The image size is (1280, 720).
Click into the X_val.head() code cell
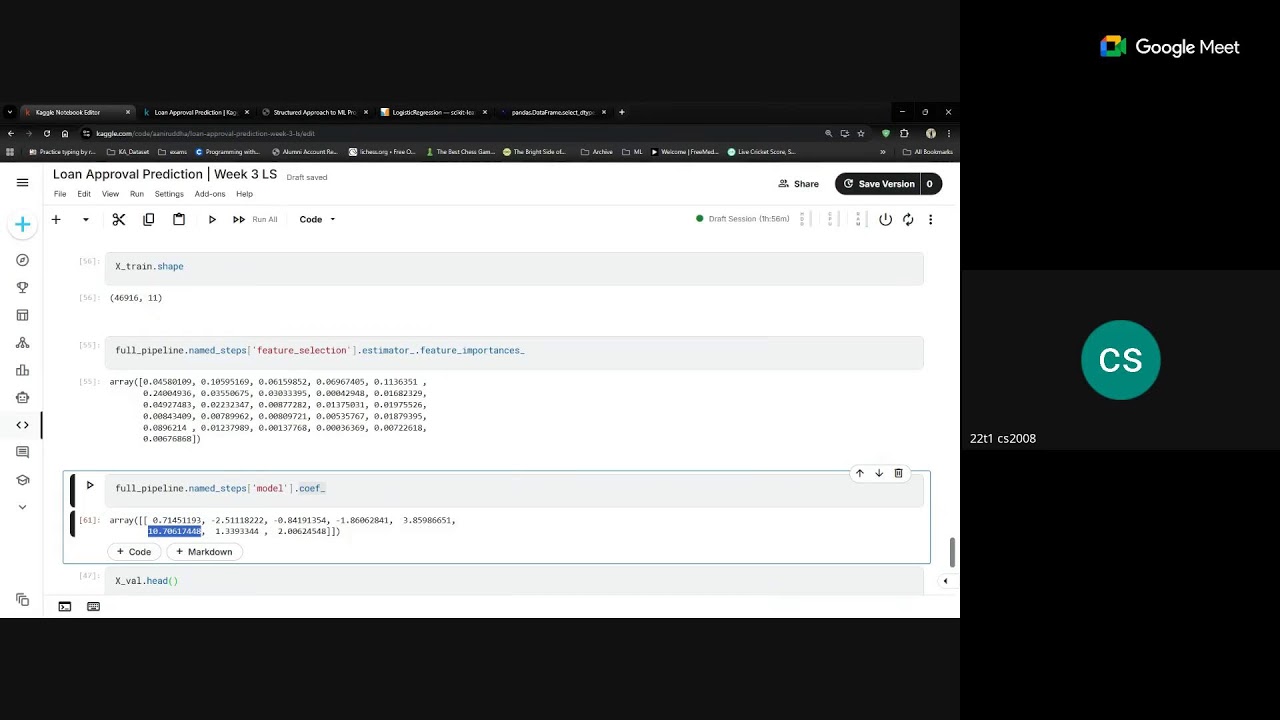pyautogui.click(x=514, y=581)
